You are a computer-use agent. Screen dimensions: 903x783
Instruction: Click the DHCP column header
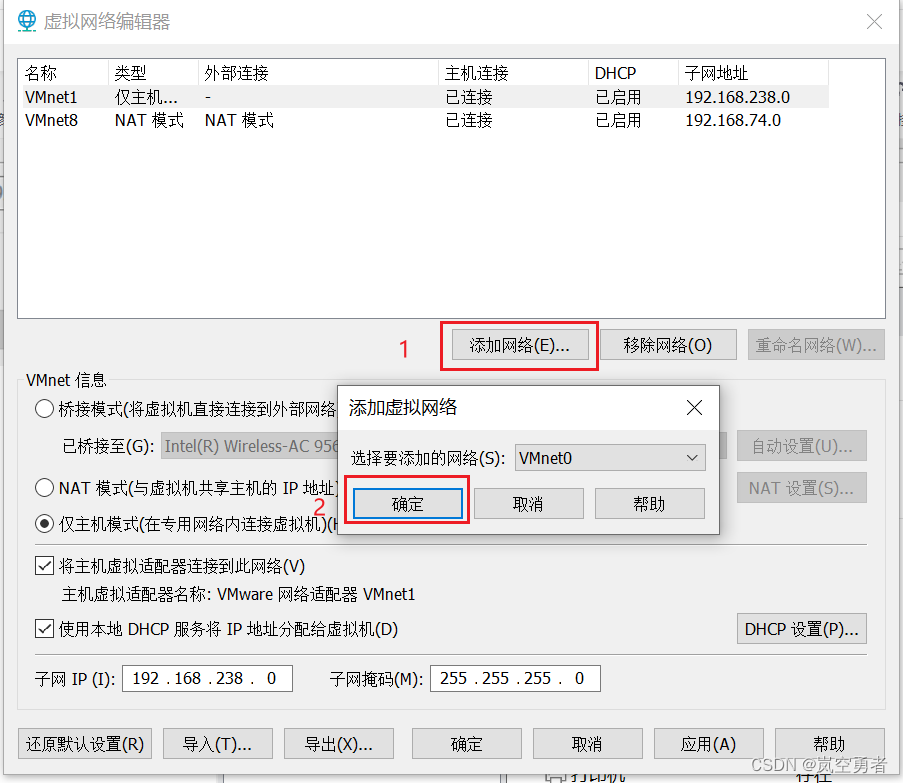coord(633,73)
